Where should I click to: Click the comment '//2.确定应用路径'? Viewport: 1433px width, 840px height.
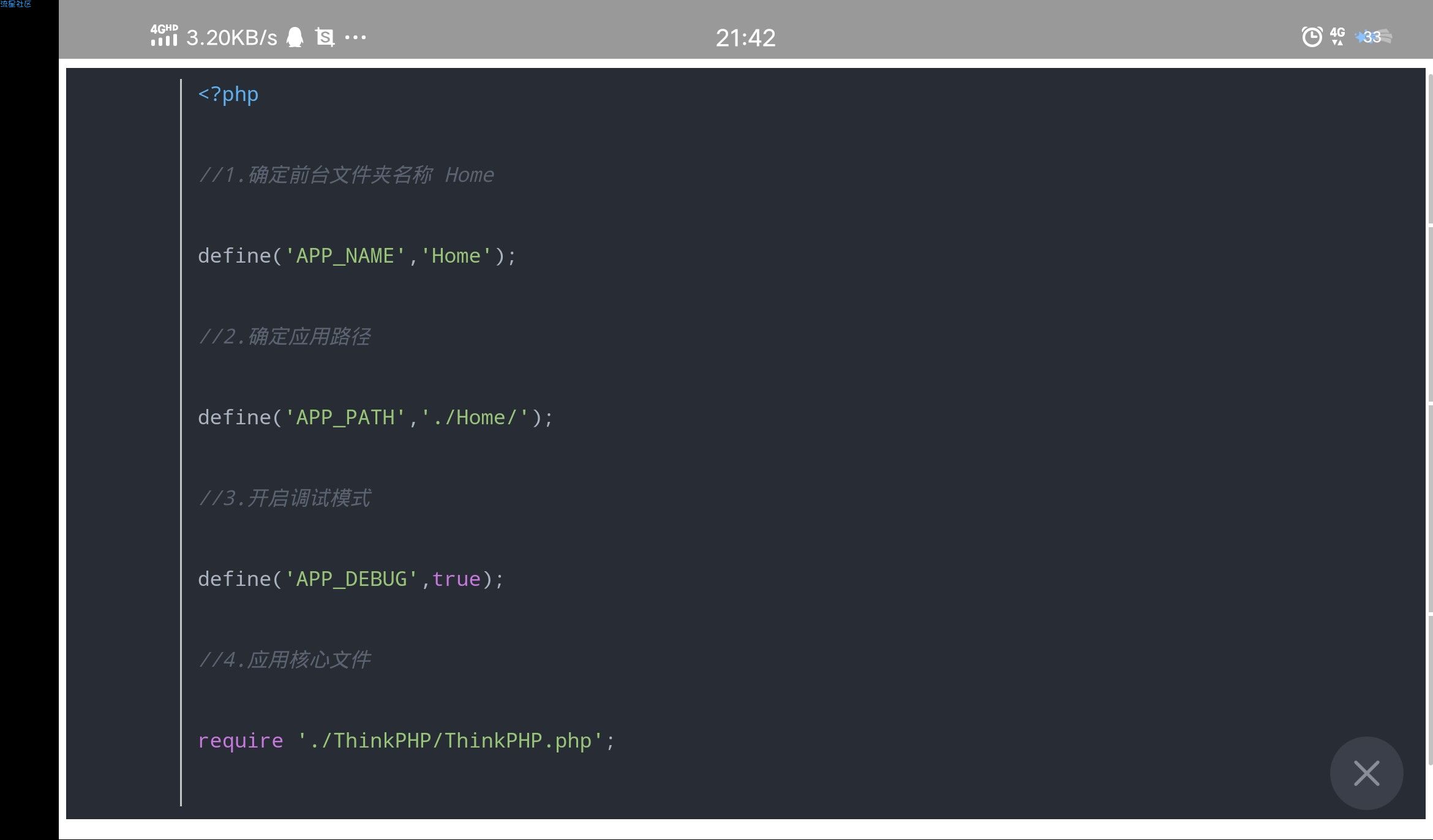click(x=284, y=337)
